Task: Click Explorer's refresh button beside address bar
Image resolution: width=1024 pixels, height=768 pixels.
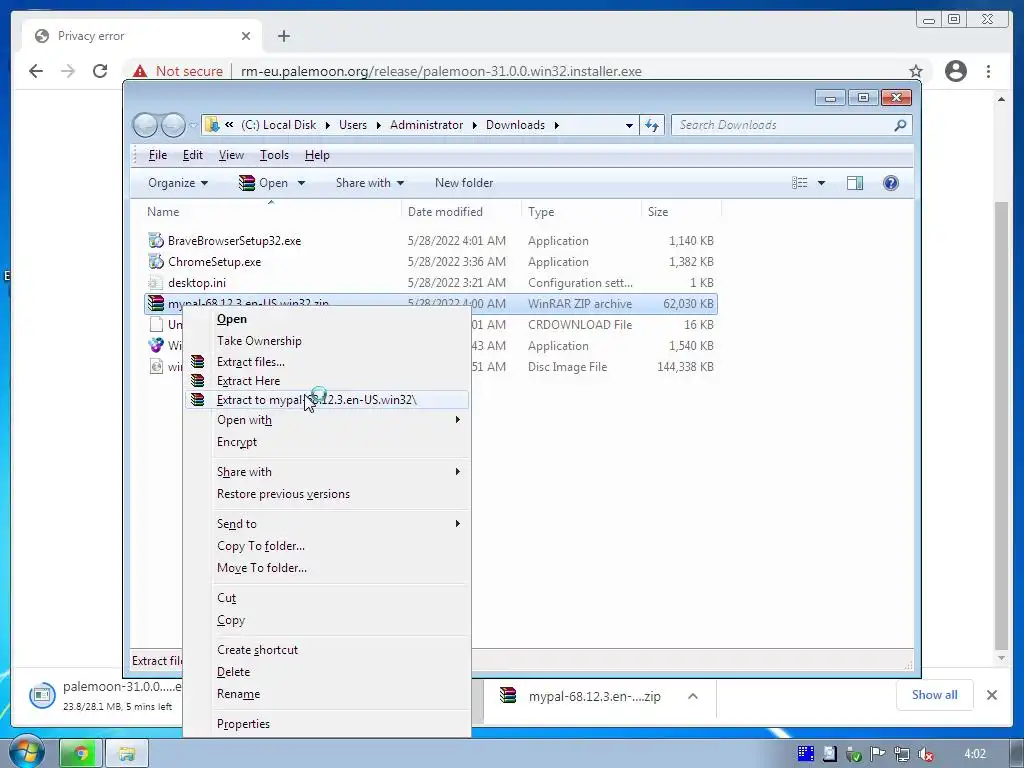Action: coord(652,125)
